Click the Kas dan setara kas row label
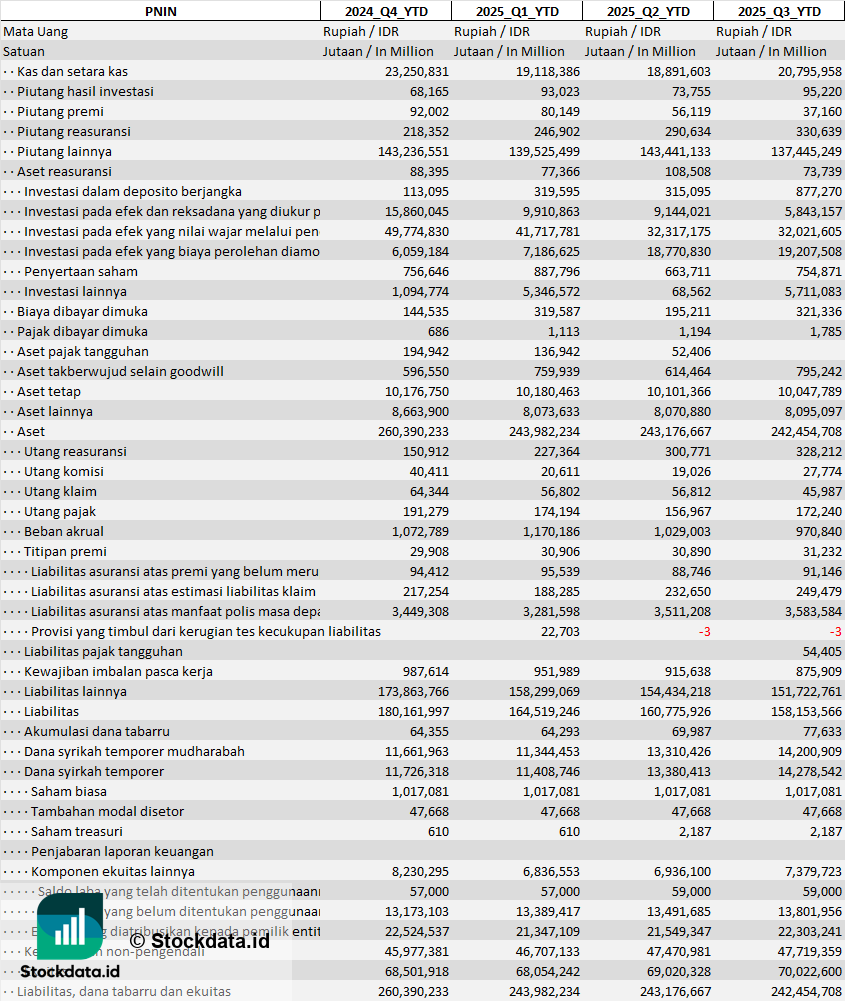845x1001 pixels. 72,72
